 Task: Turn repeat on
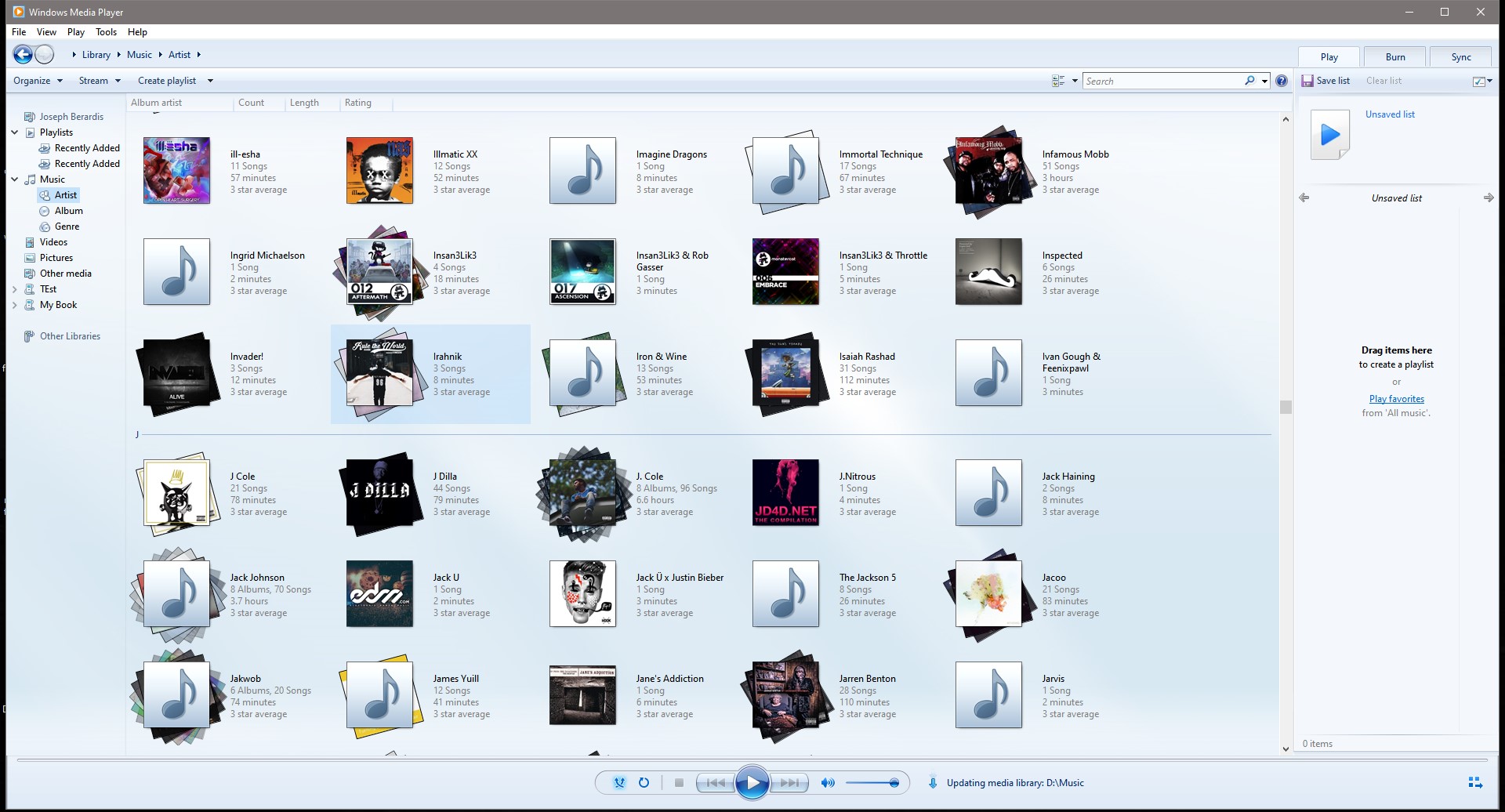point(644,782)
